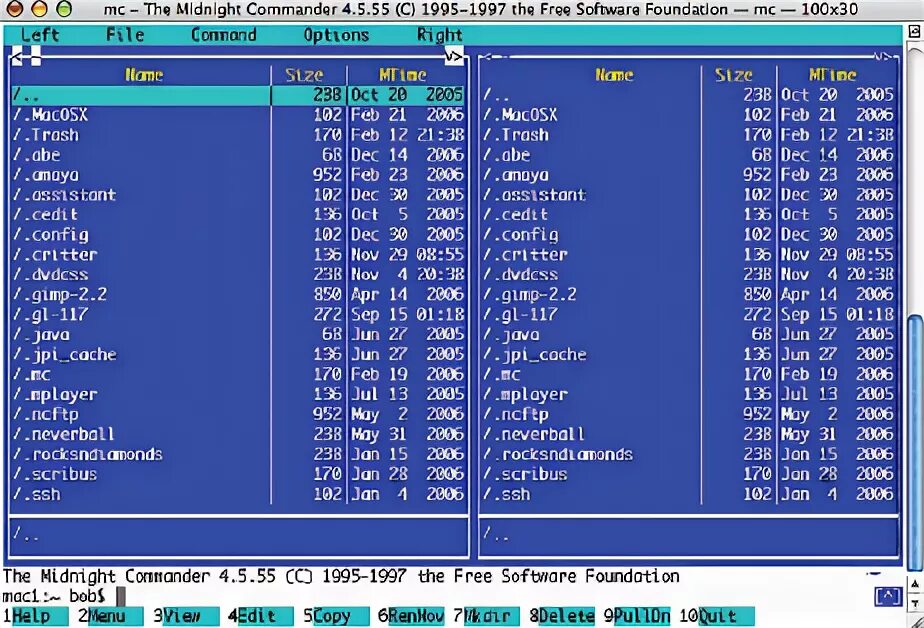
Task: Select /.mplayer in the left panel
Action: (238, 394)
